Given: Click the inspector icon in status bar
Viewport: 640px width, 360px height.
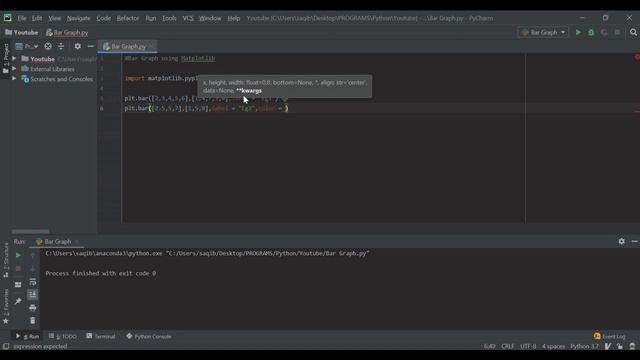Looking at the screenshot, I should (x=632, y=346).
